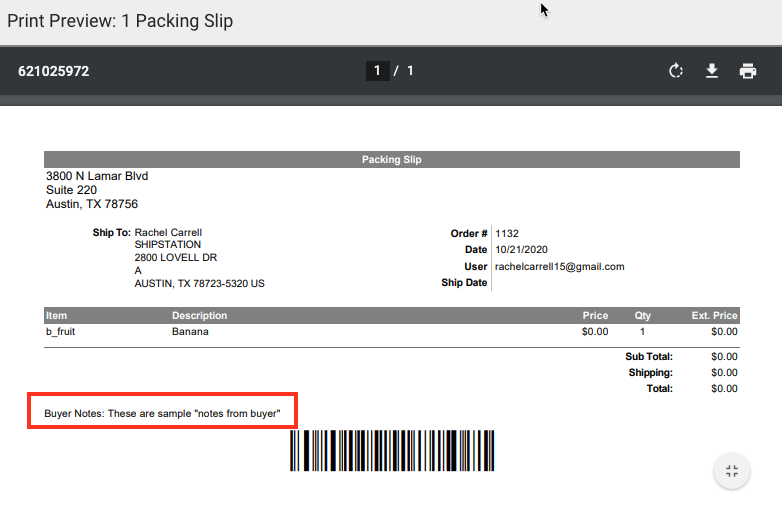Click the current page number field

(377, 71)
